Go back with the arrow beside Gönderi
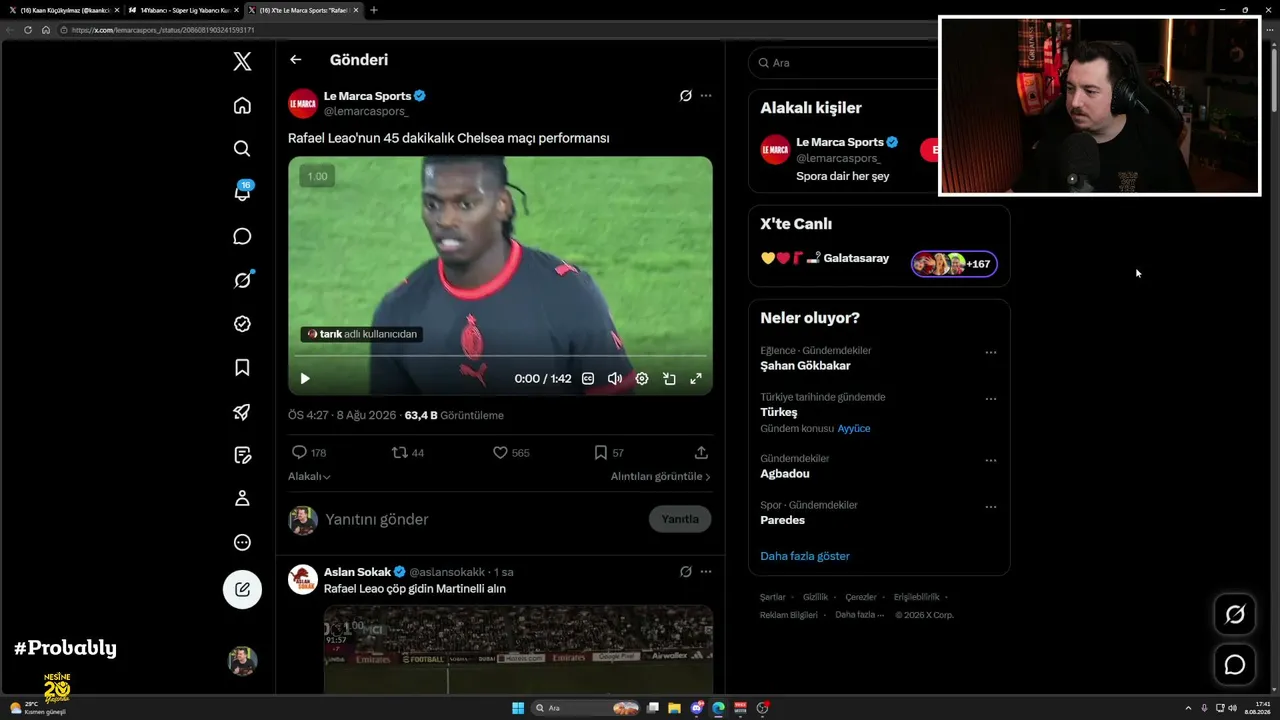Screen dimensions: 1280x720 tap(296, 60)
